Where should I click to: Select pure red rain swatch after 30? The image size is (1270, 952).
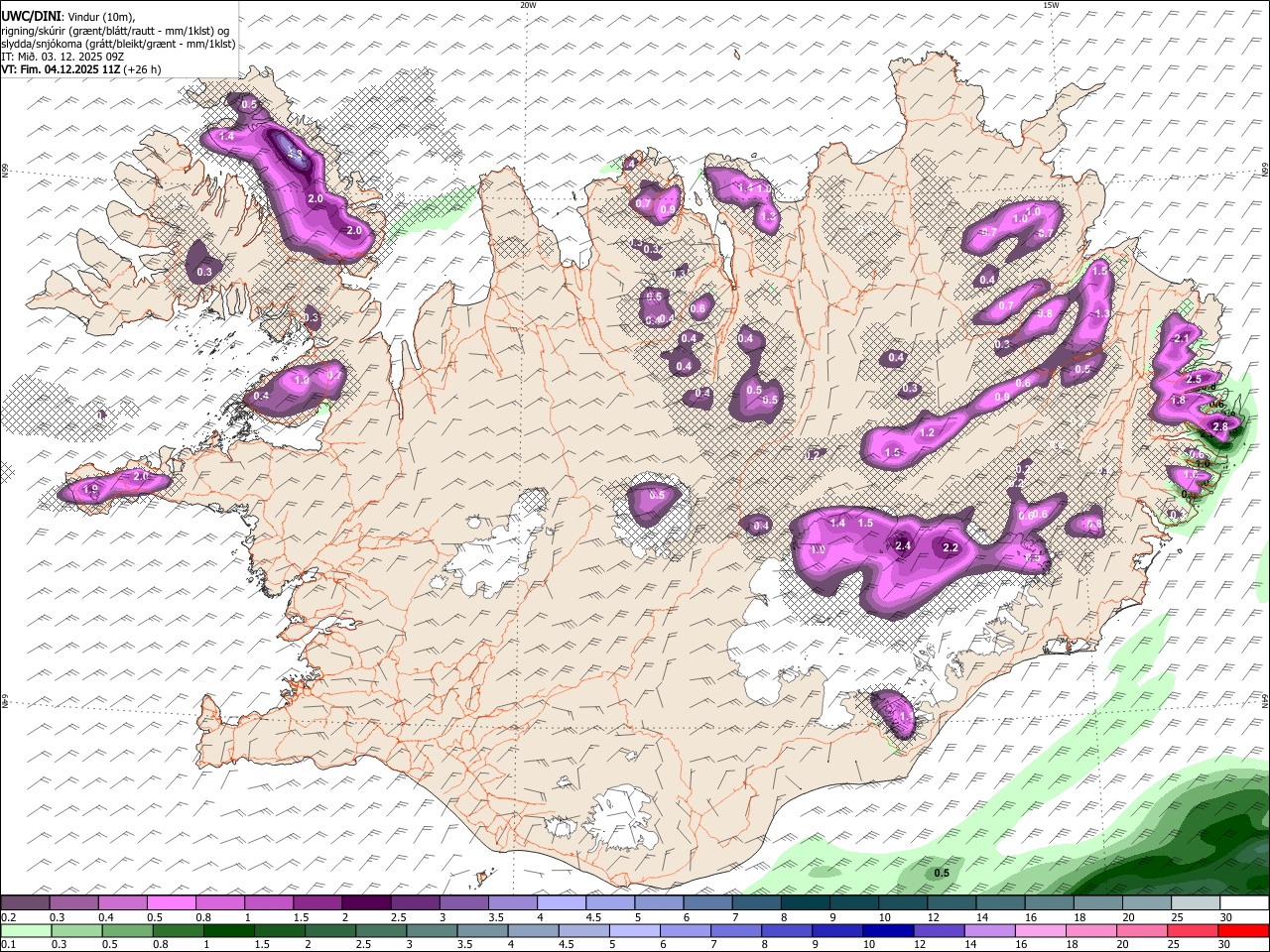pyautogui.click(x=1244, y=930)
